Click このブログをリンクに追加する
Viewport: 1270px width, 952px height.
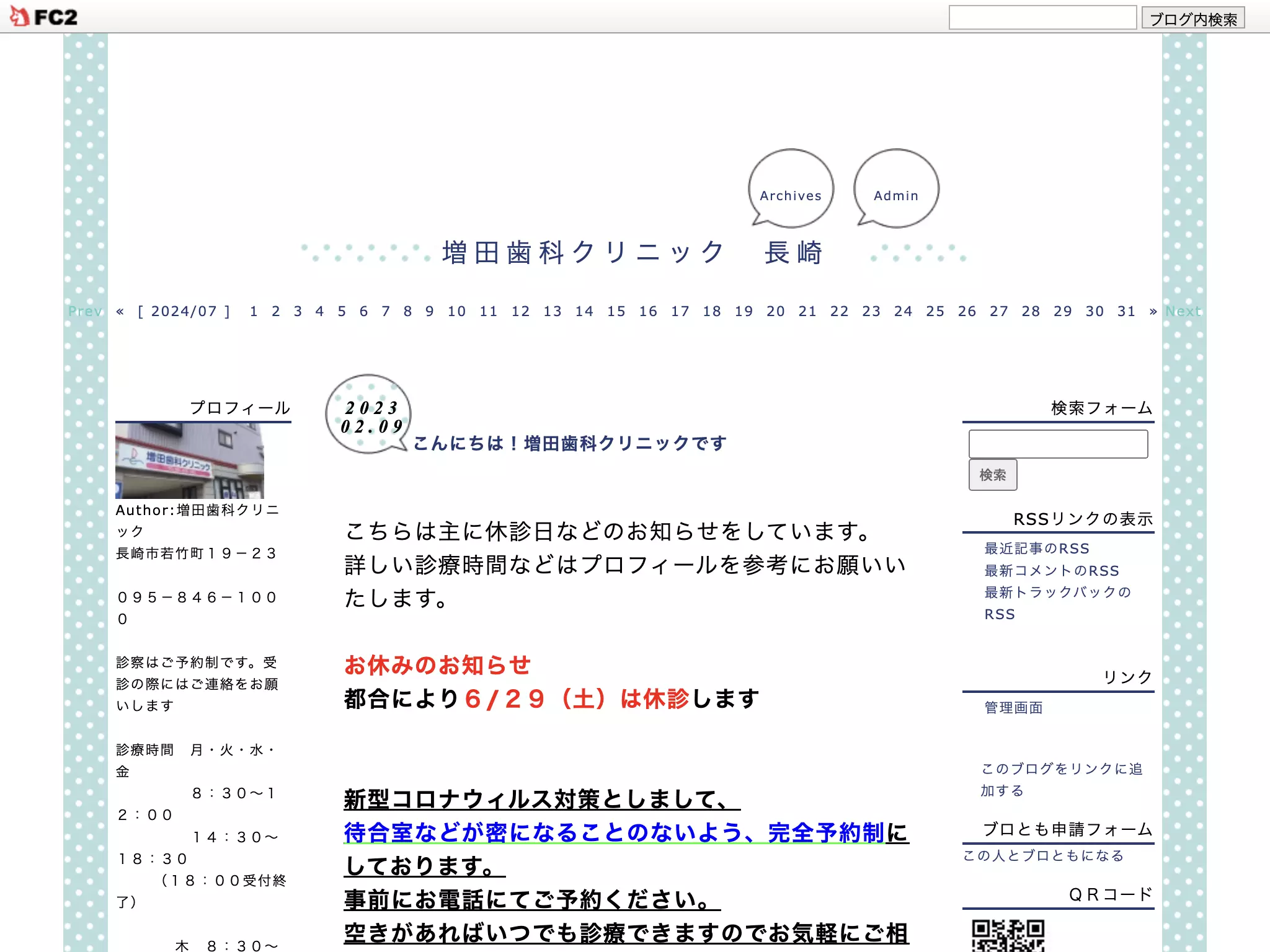pos(1062,780)
